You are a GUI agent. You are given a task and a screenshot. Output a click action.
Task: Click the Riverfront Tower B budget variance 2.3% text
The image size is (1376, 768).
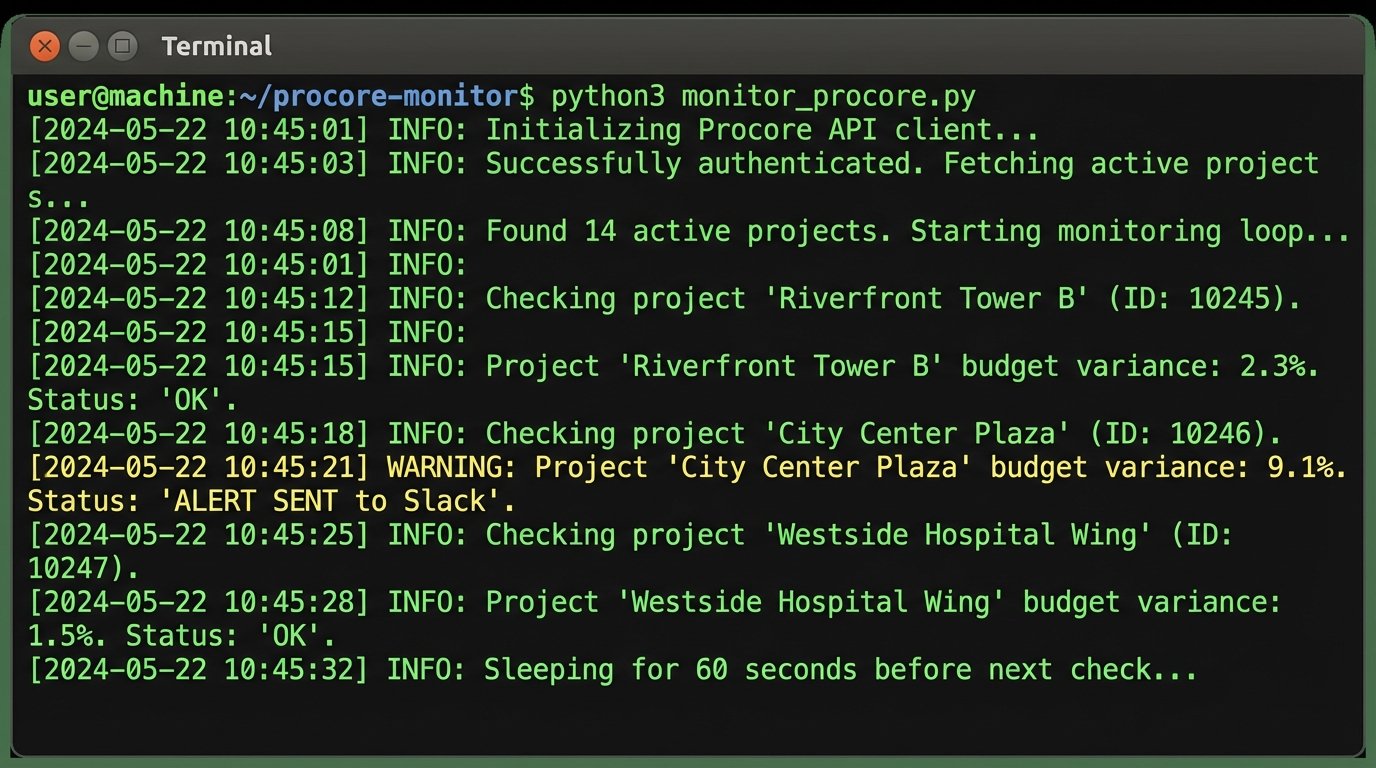(x=902, y=367)
